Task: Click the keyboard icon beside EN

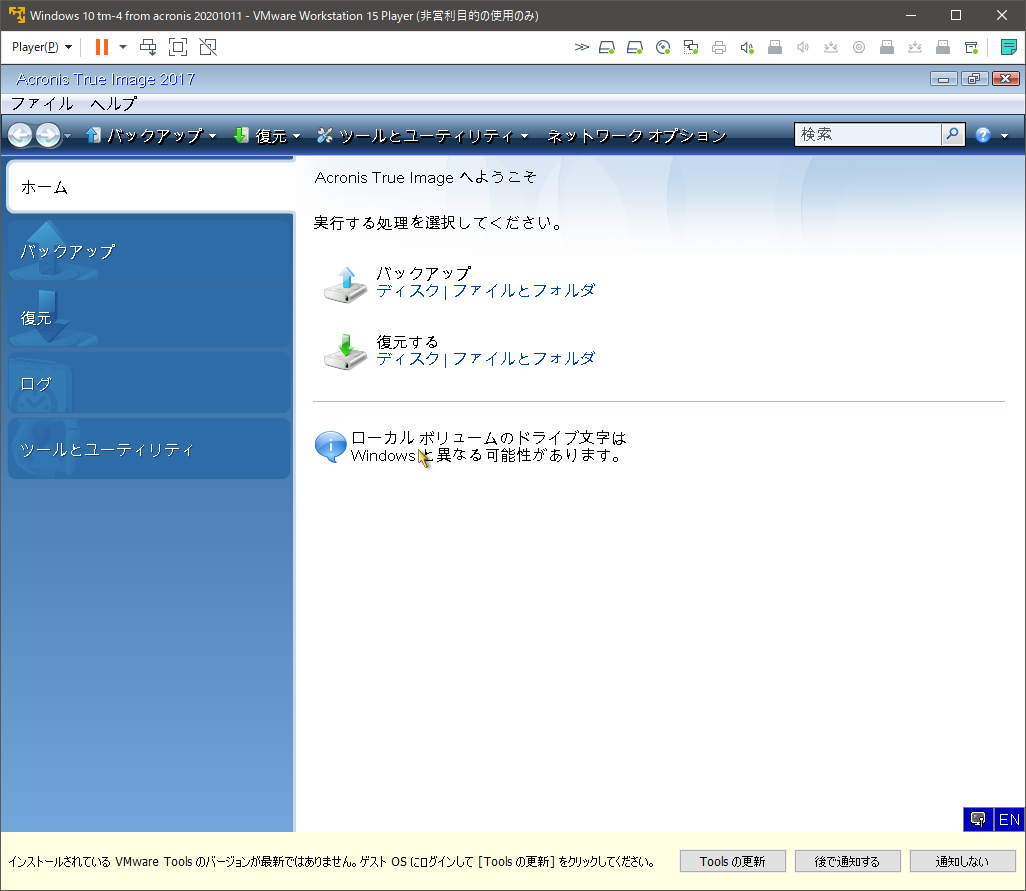Action: (978, 820)
